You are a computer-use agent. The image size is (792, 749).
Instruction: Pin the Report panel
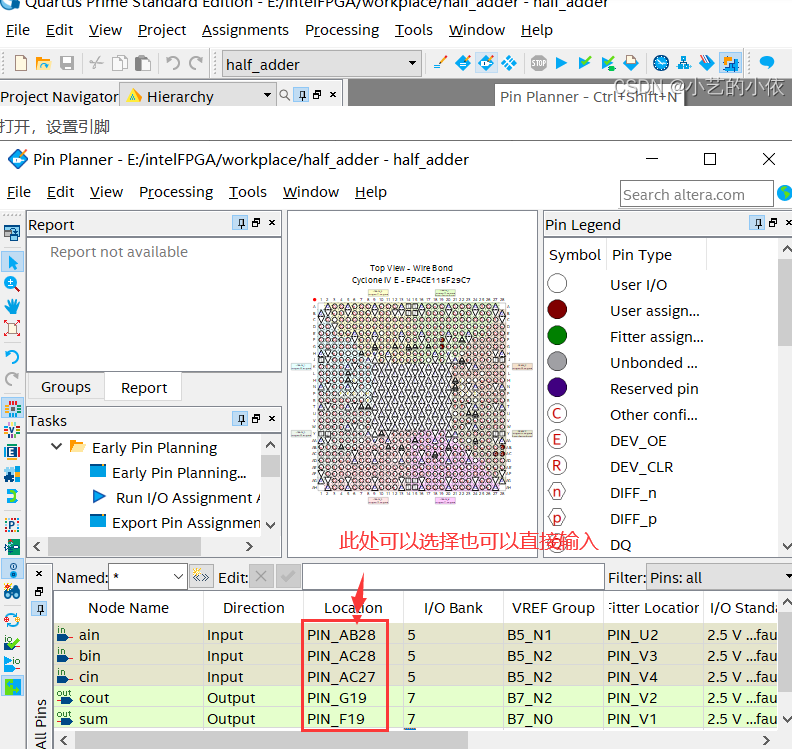pyautogui.click(x=240, y=223)
